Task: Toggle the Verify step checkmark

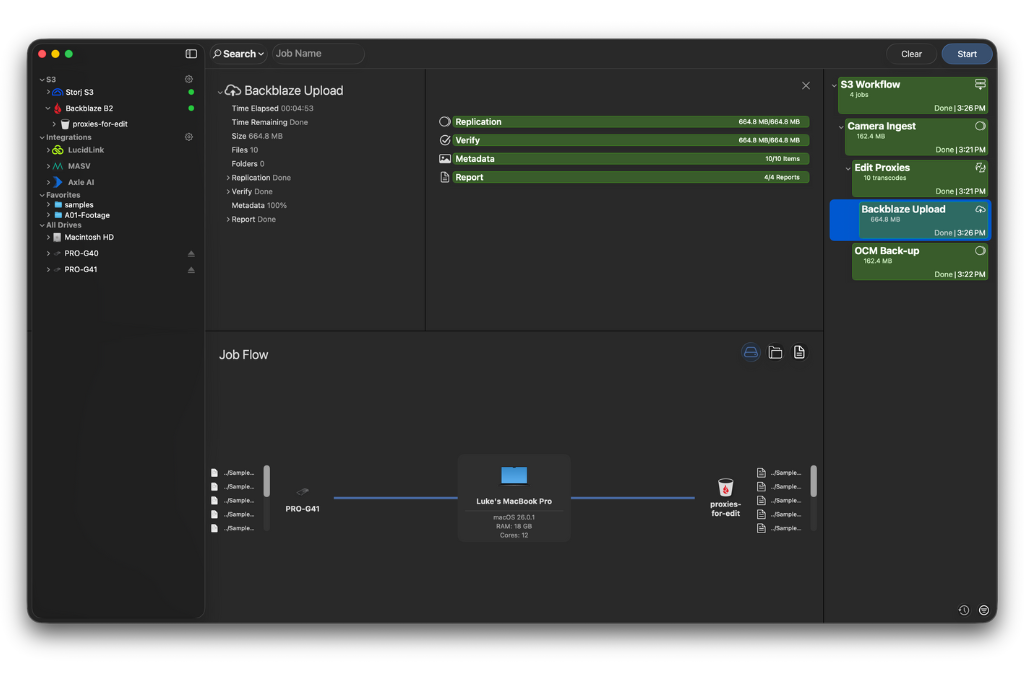Action: 444,140
